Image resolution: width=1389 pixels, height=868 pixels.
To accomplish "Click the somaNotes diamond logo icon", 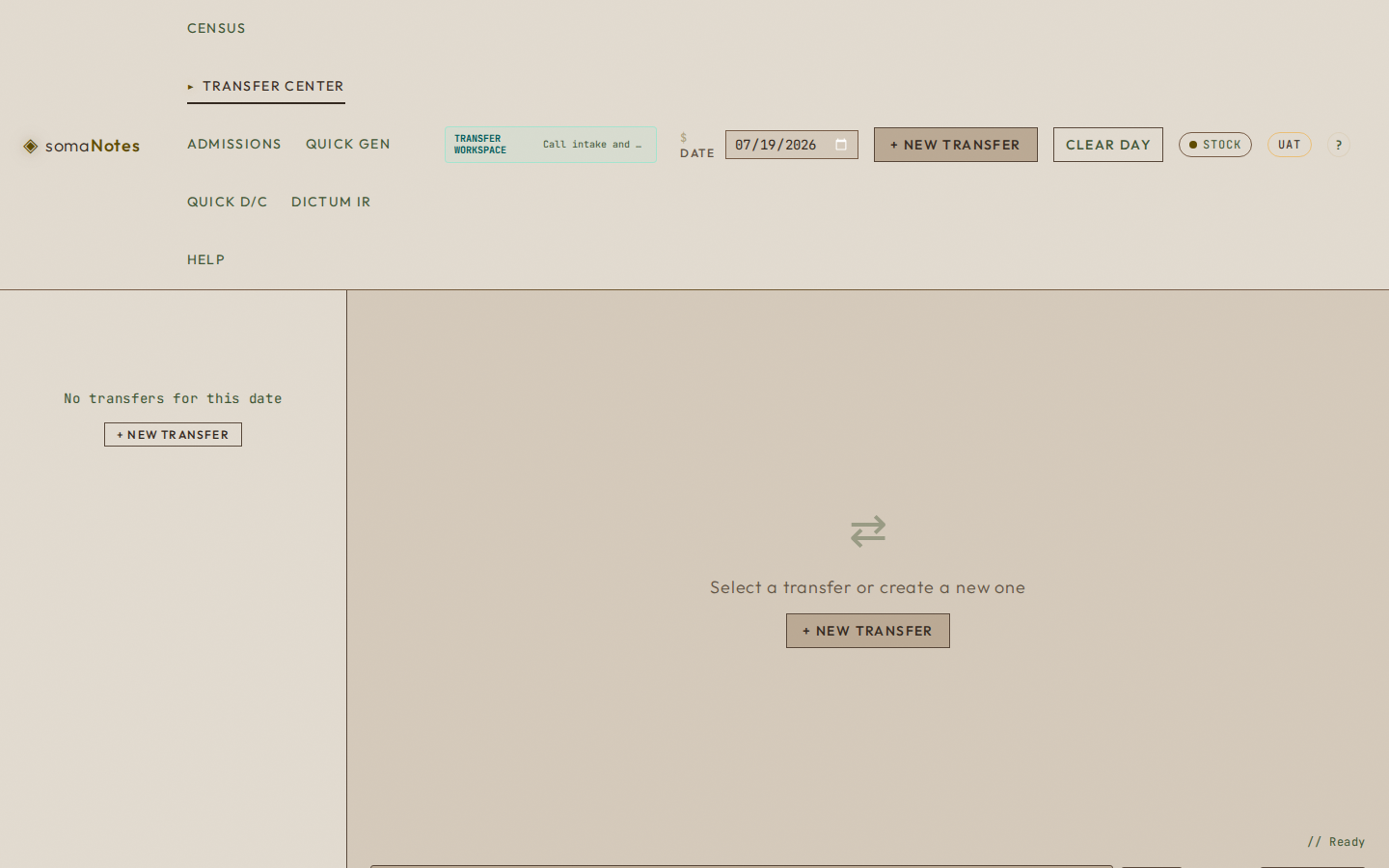I will point(31,146).
